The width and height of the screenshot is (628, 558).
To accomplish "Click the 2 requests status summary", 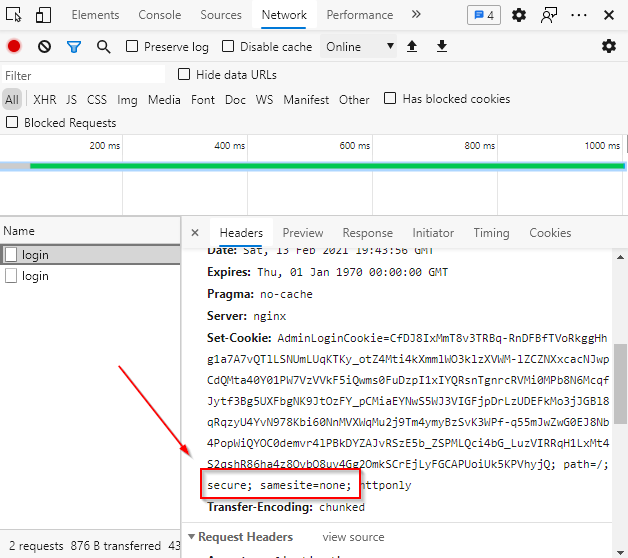I will pyautogui.click(x=36, y=545).
